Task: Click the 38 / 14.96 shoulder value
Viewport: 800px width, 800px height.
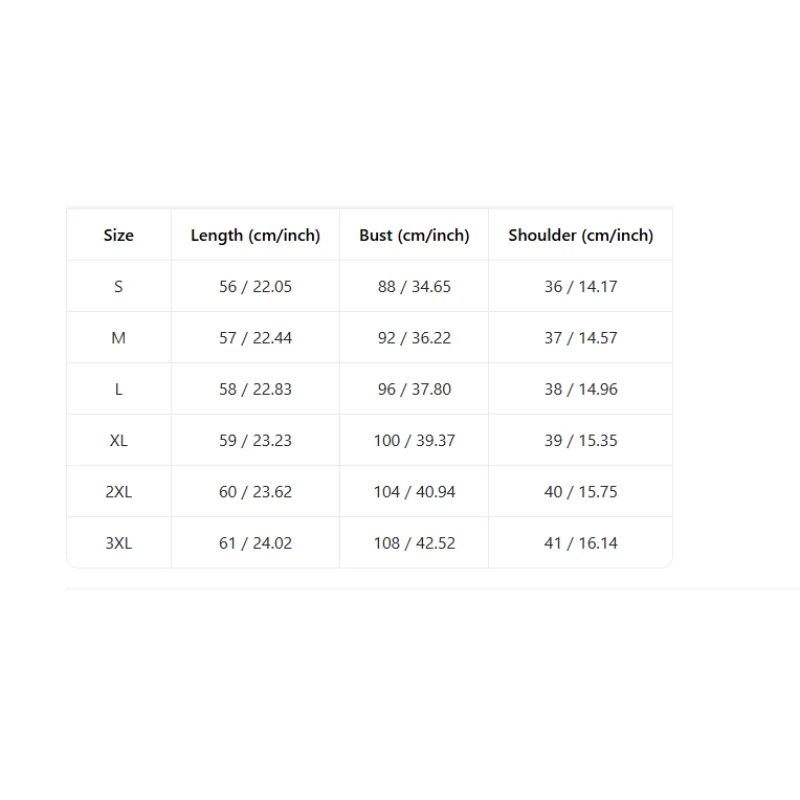Action: [581, 389]
